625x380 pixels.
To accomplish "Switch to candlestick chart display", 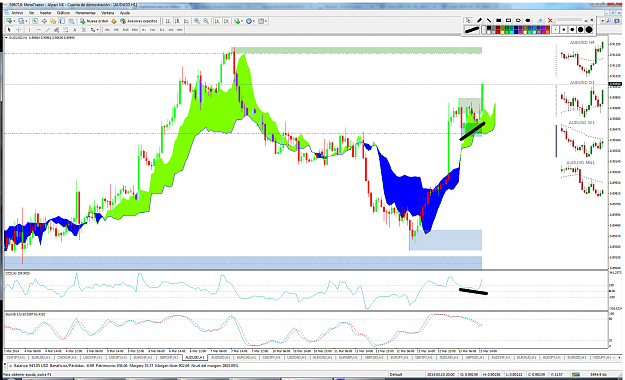I will (x=177, y=21).
